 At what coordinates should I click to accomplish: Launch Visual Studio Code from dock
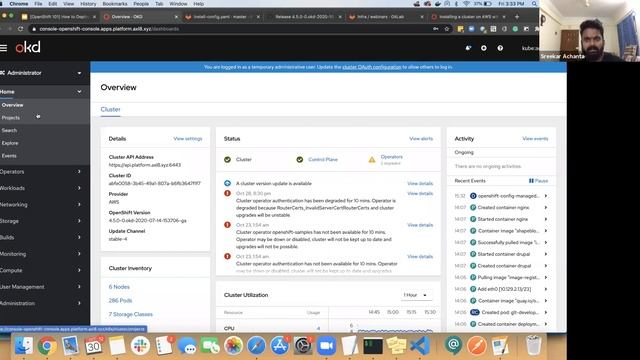pos(420,346)
